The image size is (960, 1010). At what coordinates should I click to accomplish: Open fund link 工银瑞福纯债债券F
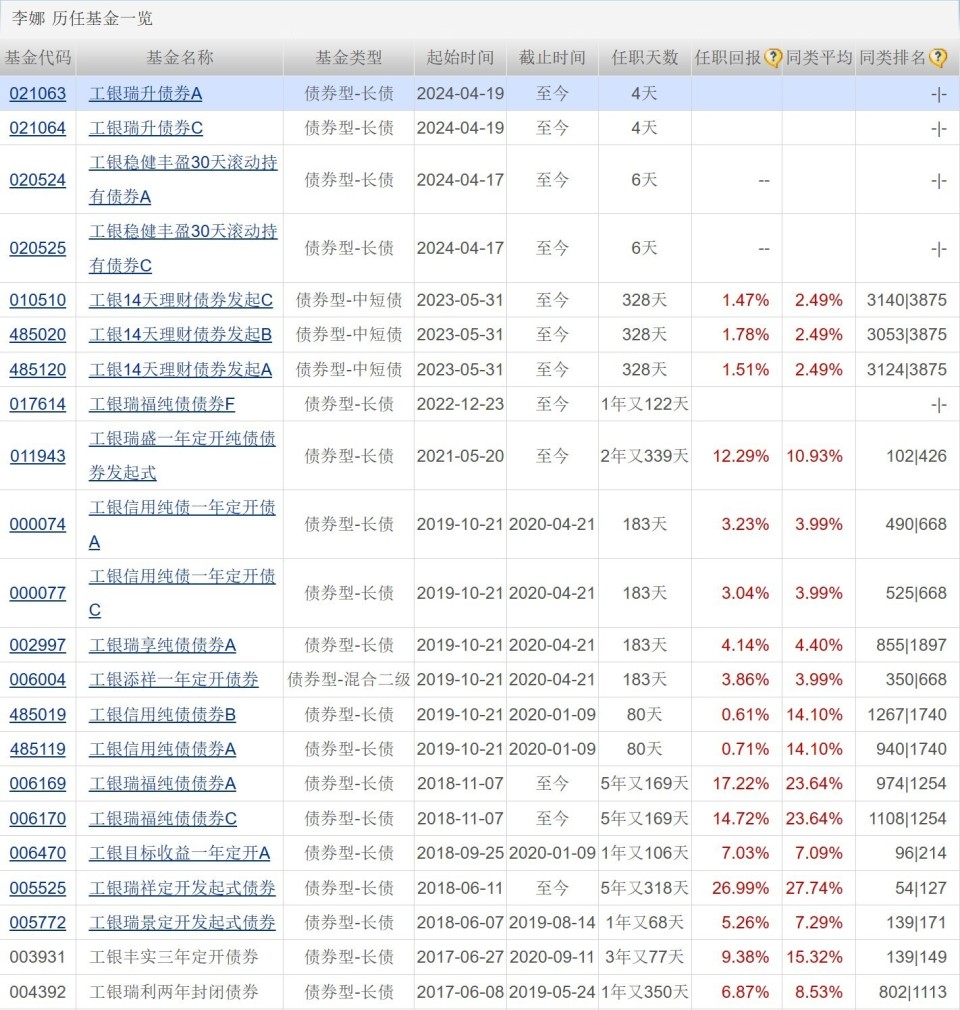pos(162,405)
